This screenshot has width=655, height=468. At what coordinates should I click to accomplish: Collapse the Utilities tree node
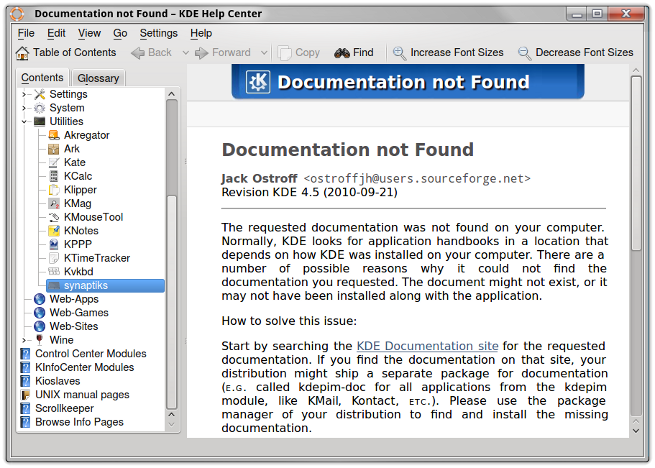[24, 122]
